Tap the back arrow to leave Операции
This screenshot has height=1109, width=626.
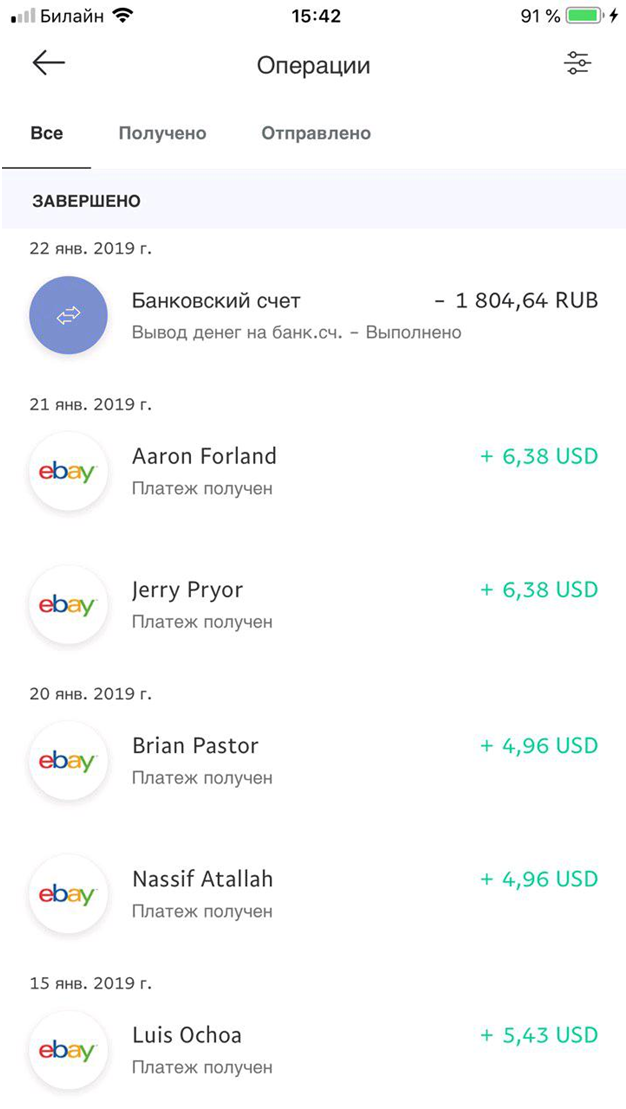(x=47, y=64)
